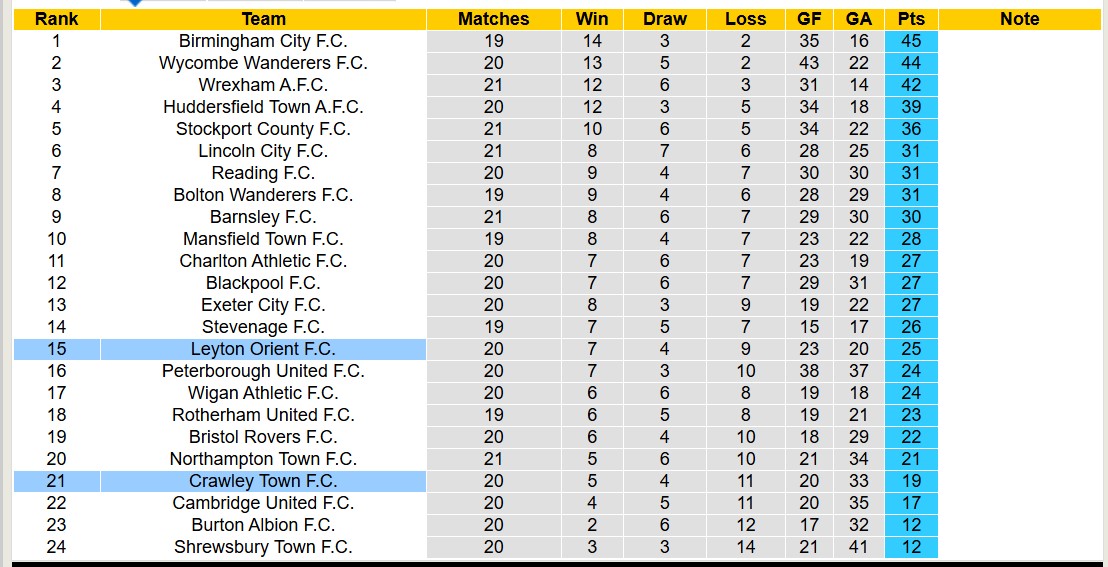Select highlighted rank 15 cell

click(x=56, y=349)
